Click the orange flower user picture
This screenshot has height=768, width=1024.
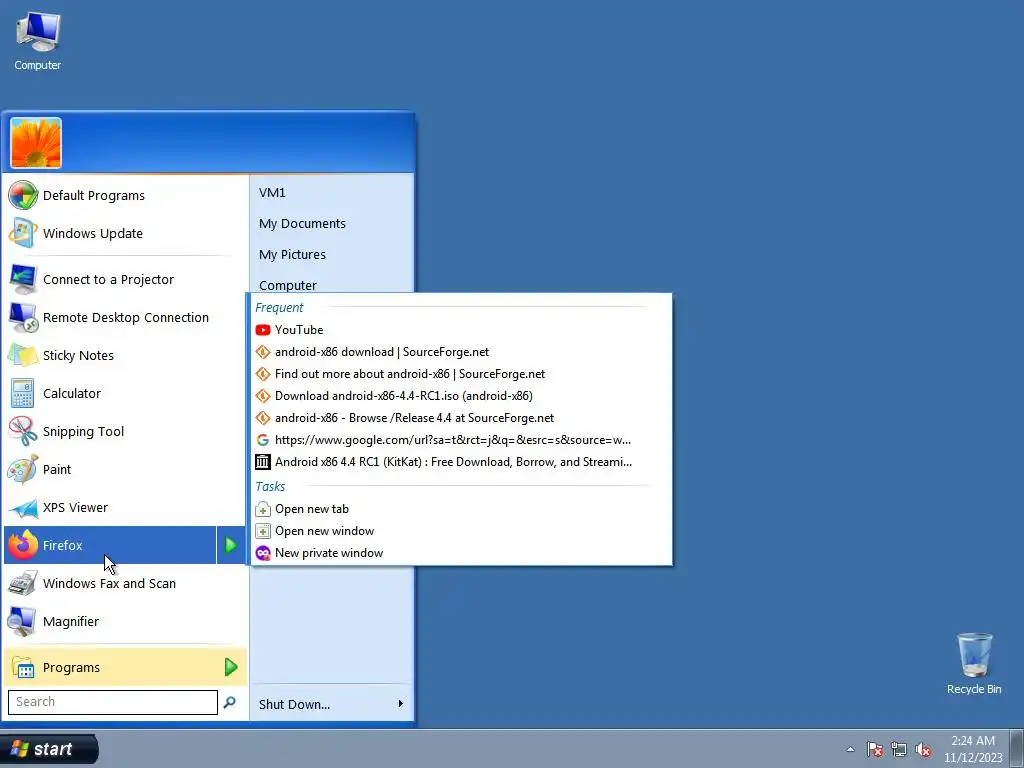[36, 143]
